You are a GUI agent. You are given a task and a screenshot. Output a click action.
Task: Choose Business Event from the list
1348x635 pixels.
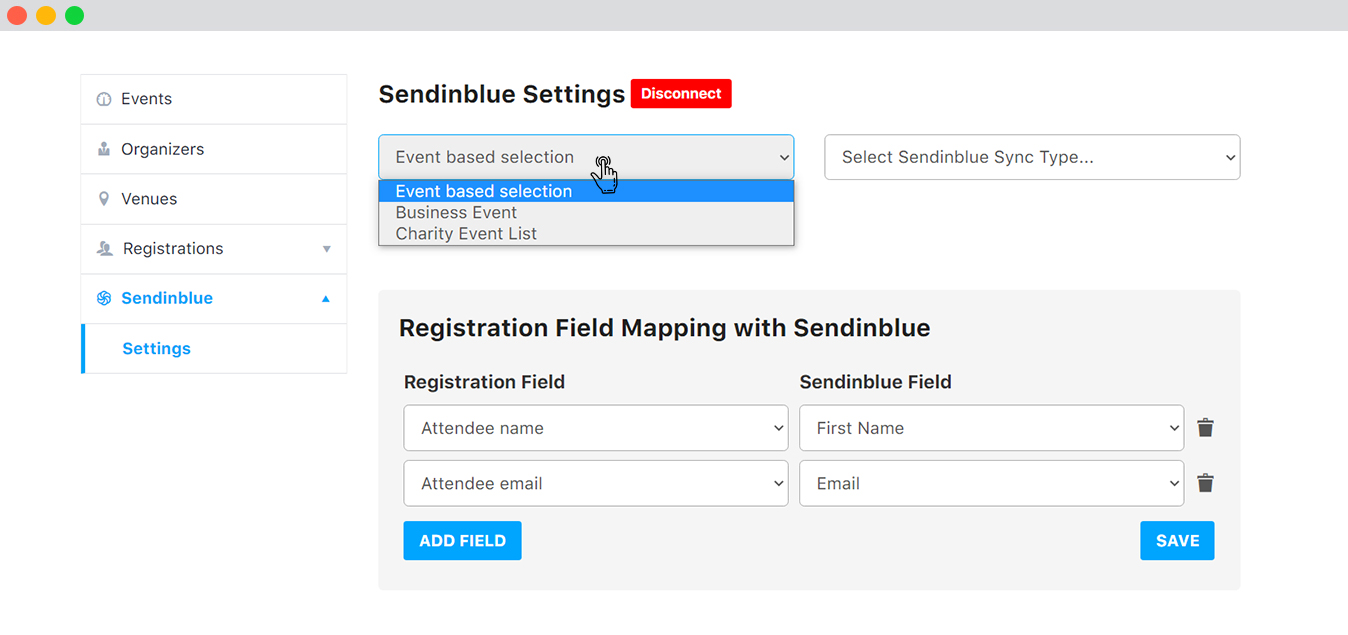pyautogui.click(x=586, y=212)
